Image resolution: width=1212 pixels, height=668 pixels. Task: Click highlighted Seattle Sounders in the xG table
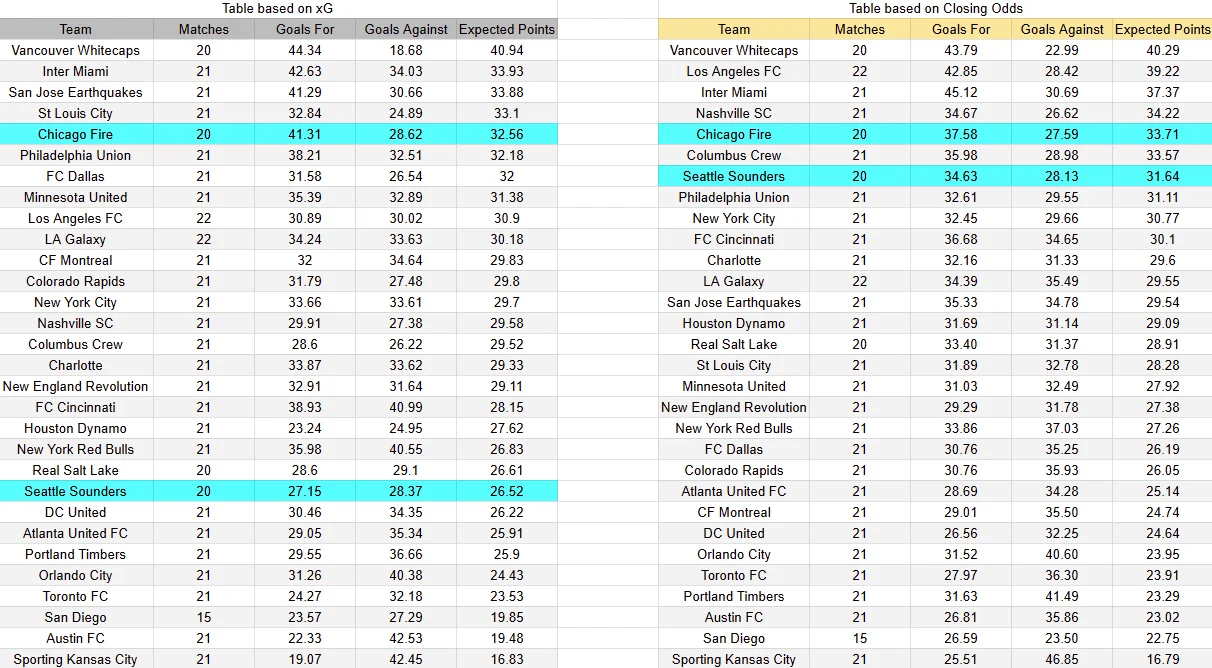(x=76, y=491)
